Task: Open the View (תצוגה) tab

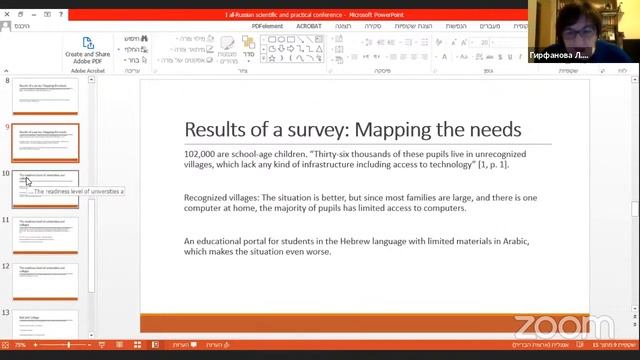Action: (343, 26)
